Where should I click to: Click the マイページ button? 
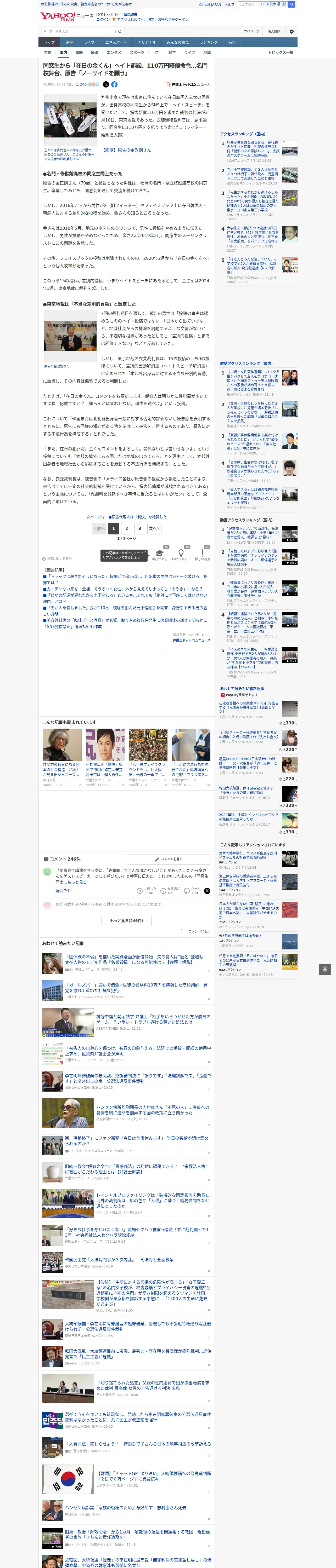[x=251, y=31]
